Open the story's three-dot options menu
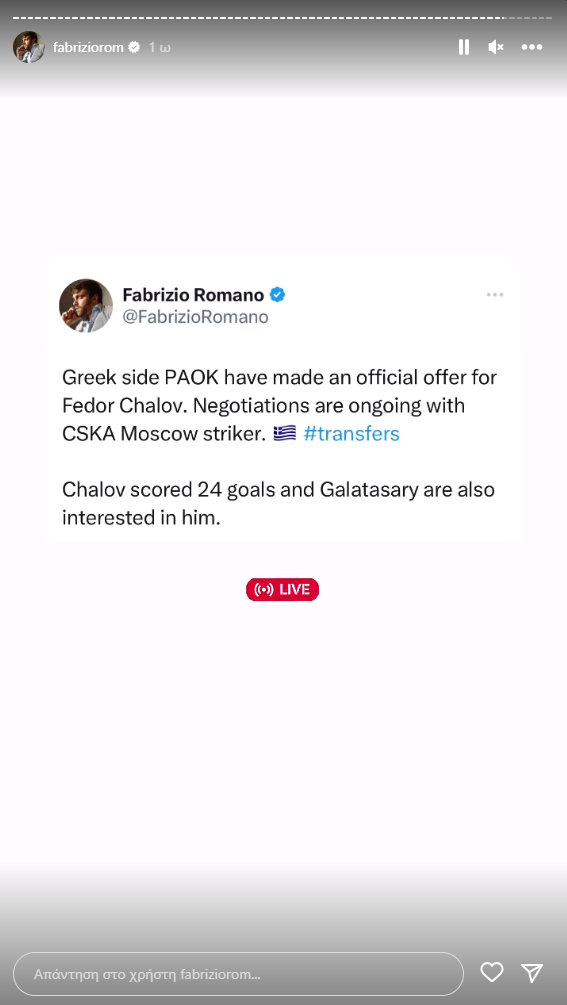 (532, 47)
